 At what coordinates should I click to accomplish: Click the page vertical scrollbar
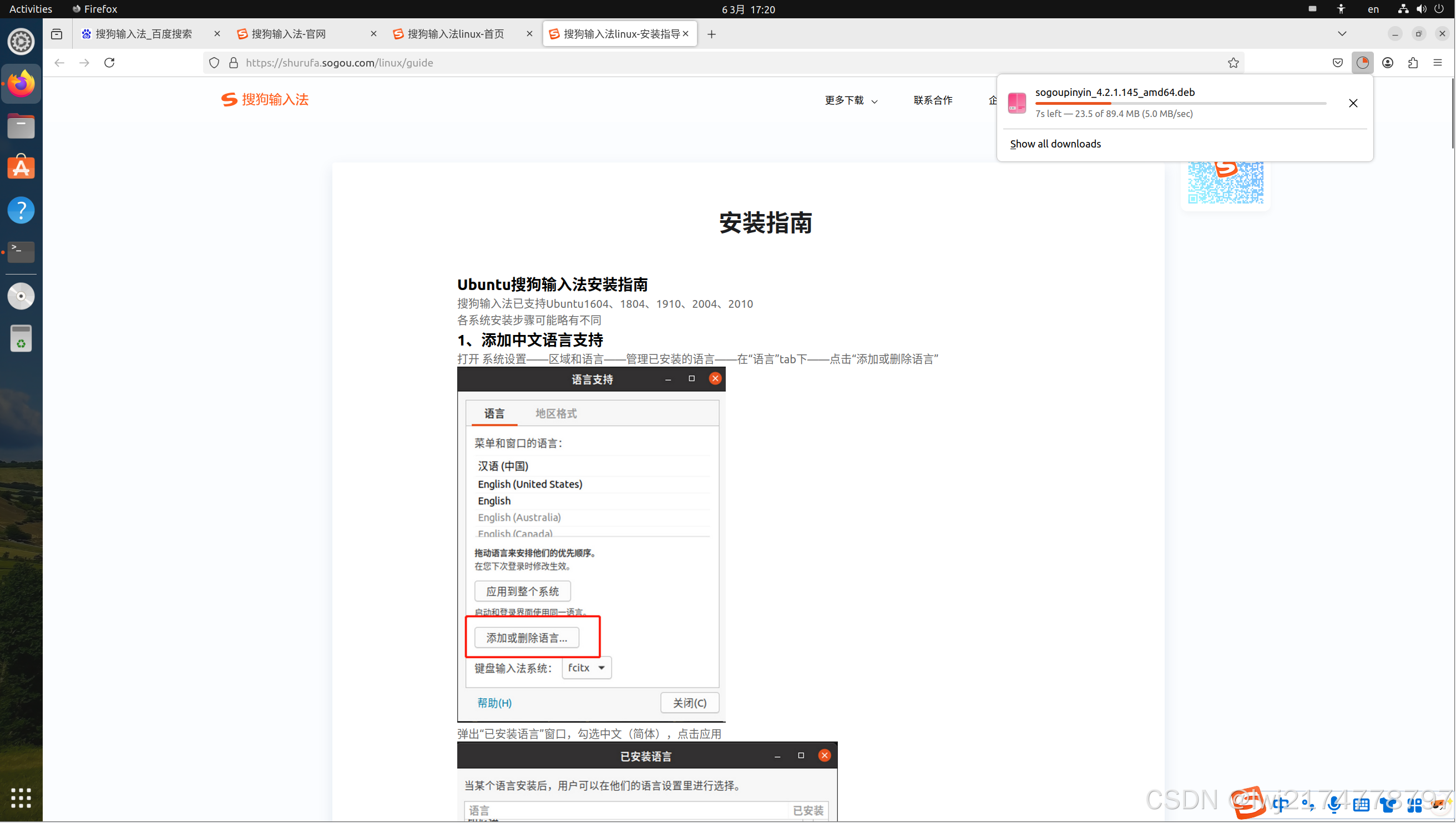(1453, 113)
